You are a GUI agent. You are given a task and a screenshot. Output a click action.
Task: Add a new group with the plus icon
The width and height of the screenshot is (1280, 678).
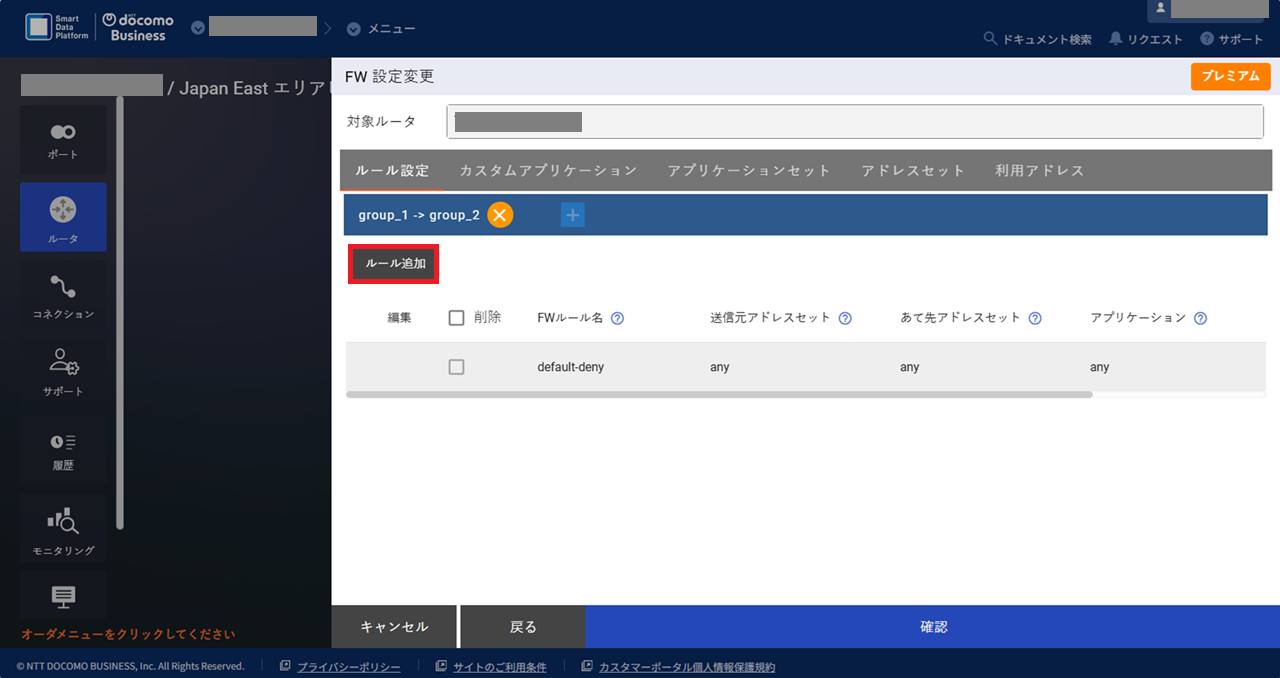(573, 215)
